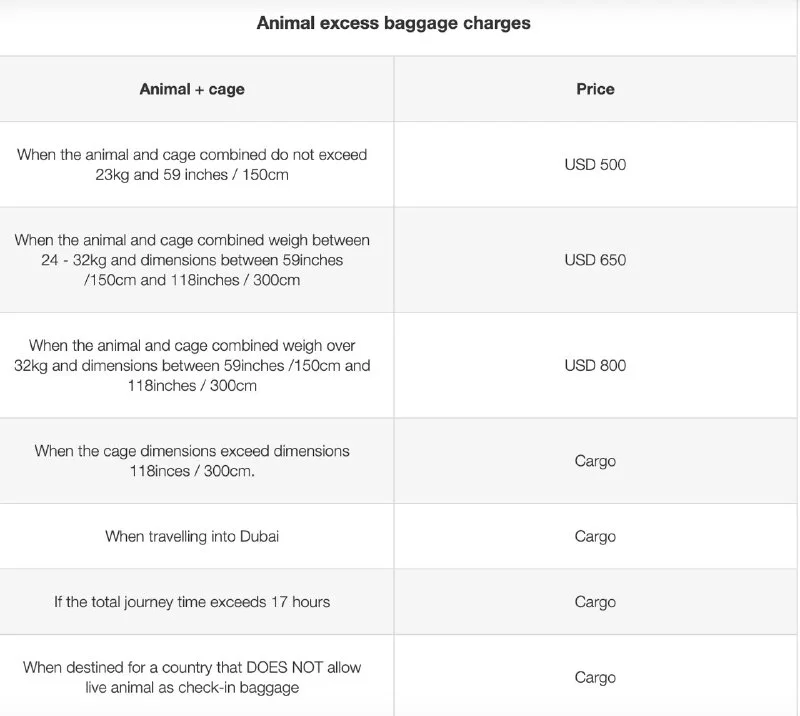Select Cargo cell for 17 hours row
Viewport: 800px width, 716px height.
coord(595,602)
